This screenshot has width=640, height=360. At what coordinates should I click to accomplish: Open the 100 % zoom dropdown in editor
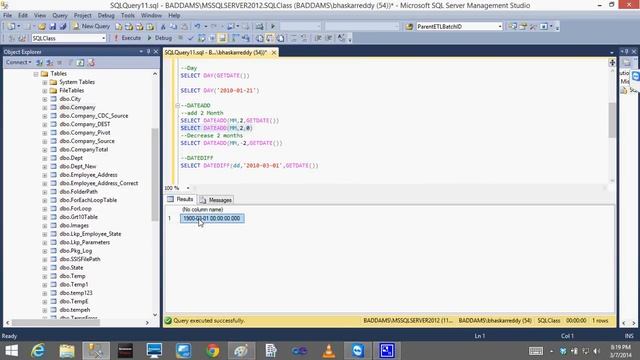tap(188, 188)
